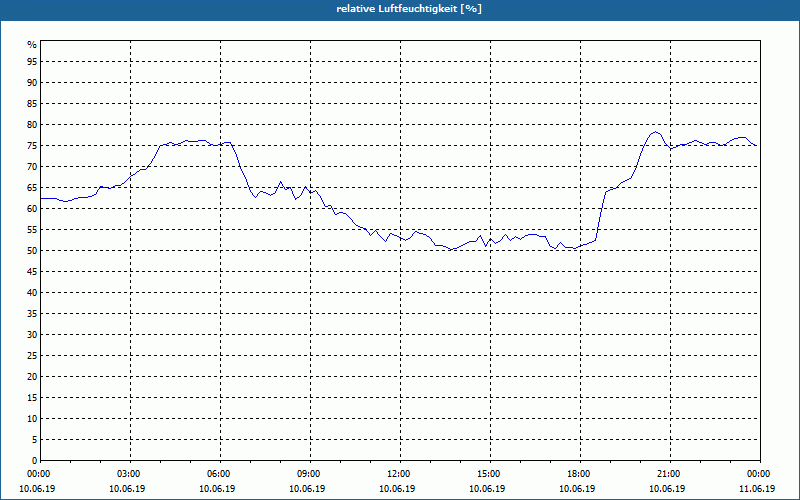Image resolution: width=800 pixels, height=500 pixels.
Task: Click the 20 y-axis label
Action: 32,377
